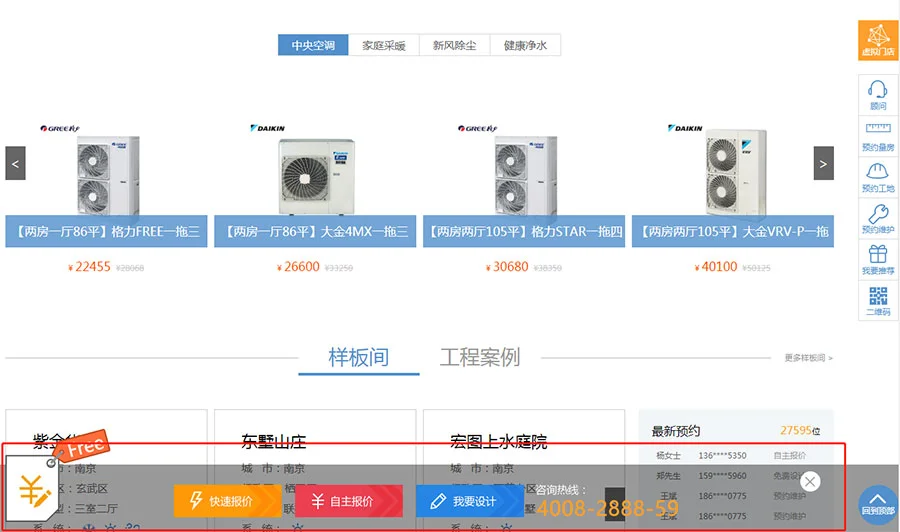Click the Daikin 4MX outdoor unit image
The height and width of the screenshot is (532, 900).
pos(316,177)
